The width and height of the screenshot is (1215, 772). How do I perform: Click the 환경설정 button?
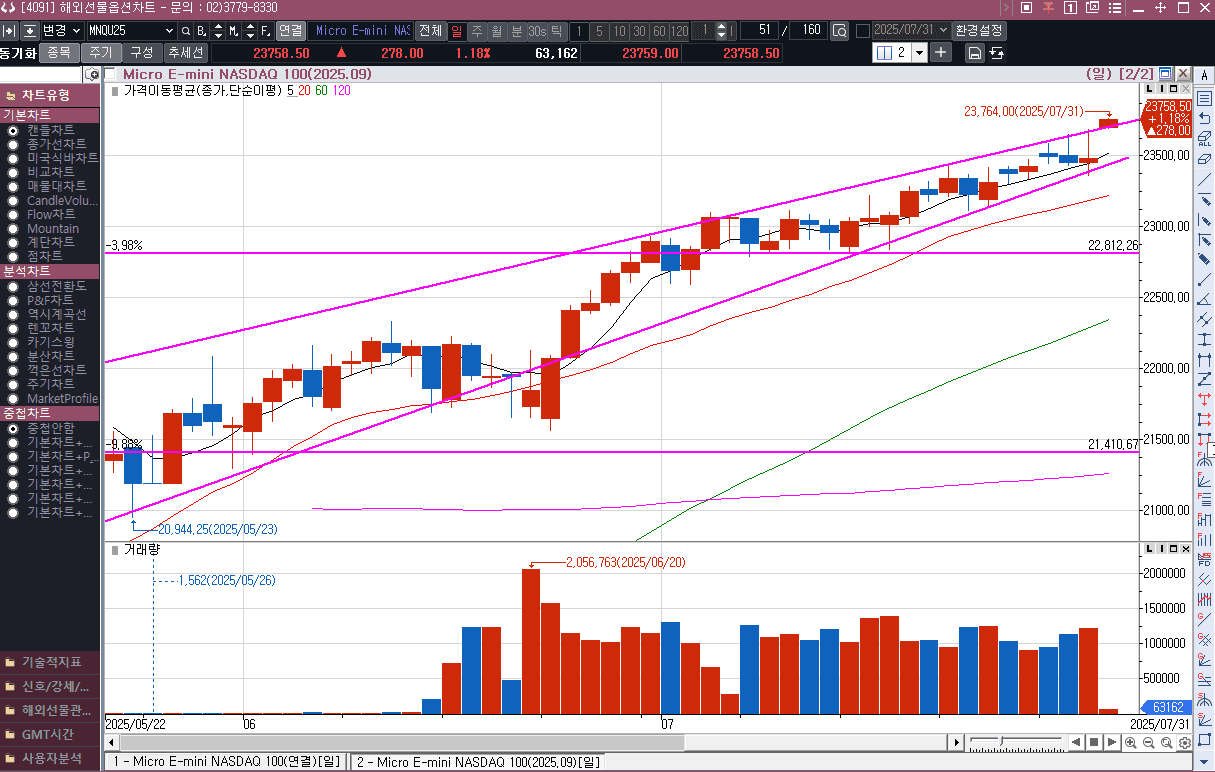(x=978, y=31)
